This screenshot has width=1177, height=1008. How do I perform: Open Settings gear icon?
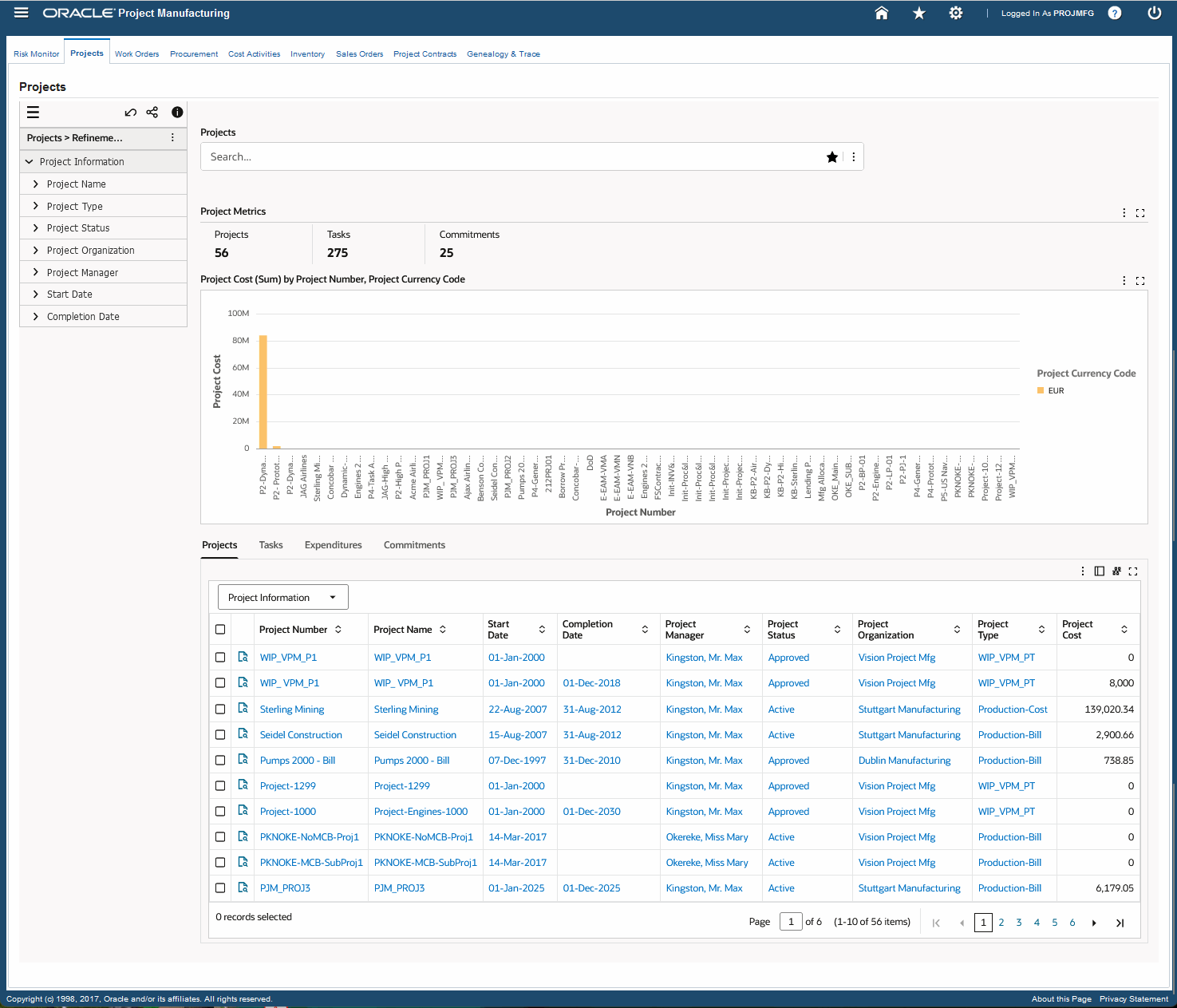pyautogui.click(x=956, y=13)
